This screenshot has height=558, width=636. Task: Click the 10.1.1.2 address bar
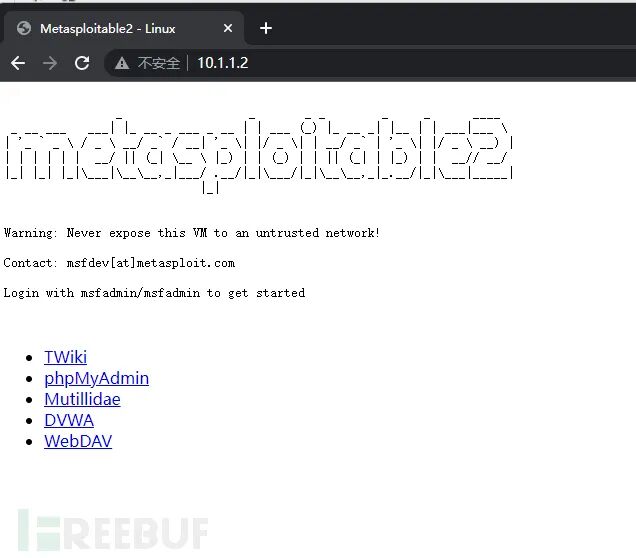click(370, 63)
